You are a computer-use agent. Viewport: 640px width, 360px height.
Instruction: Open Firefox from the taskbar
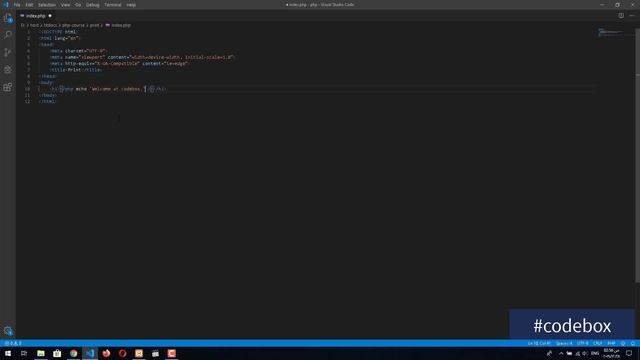(x=106, y=353)
